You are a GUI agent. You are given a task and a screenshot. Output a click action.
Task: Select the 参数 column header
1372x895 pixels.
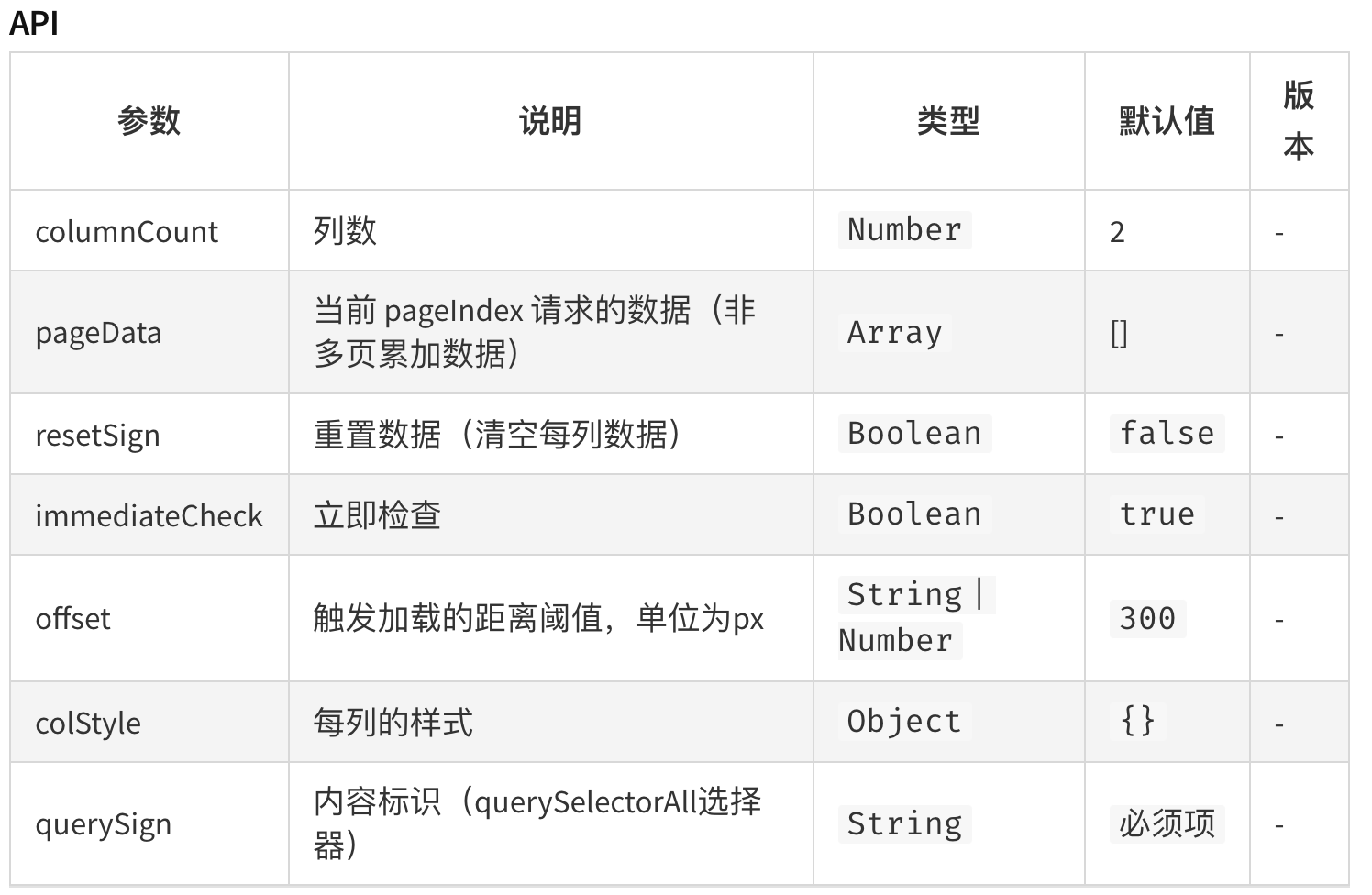point(149,121)
